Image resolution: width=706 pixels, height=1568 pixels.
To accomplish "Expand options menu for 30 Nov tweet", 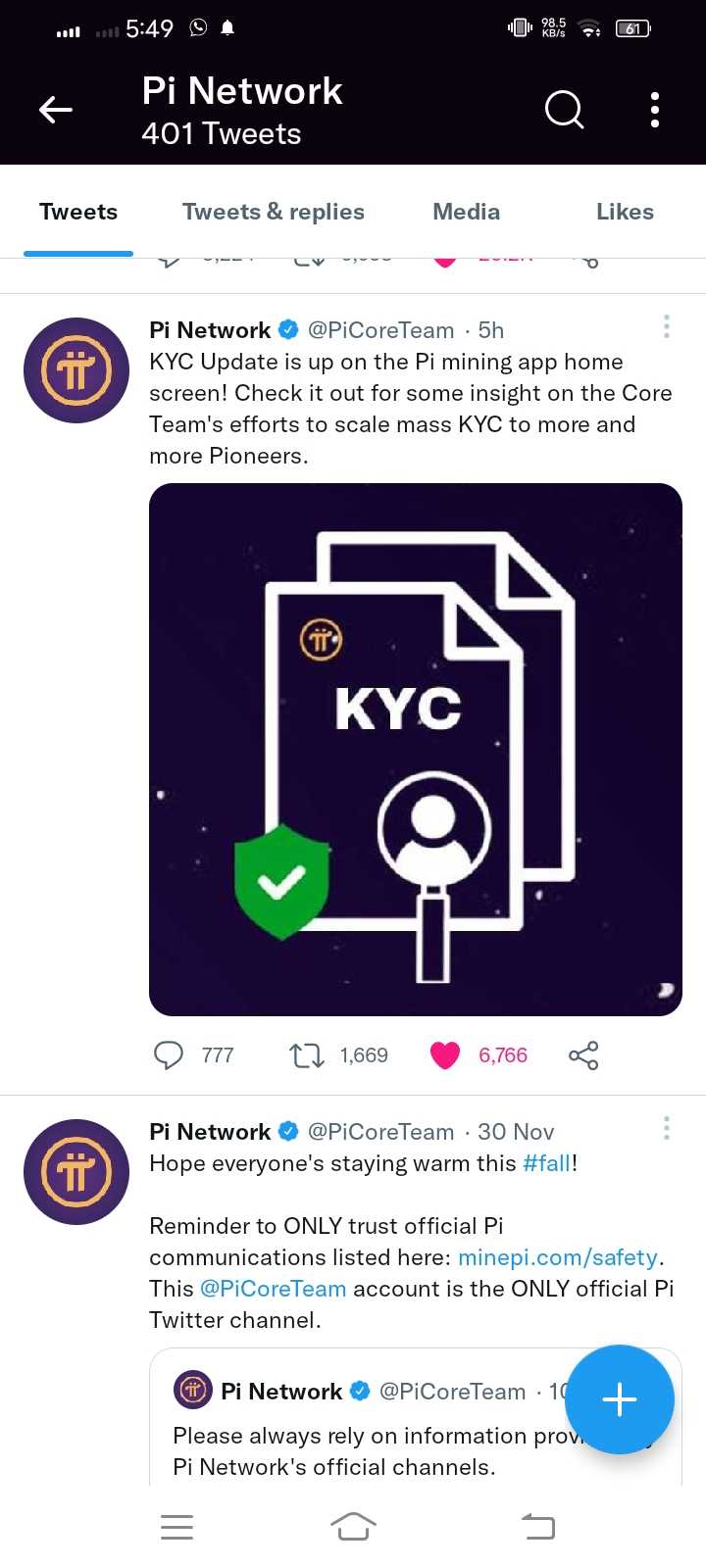I will 667,1128.
